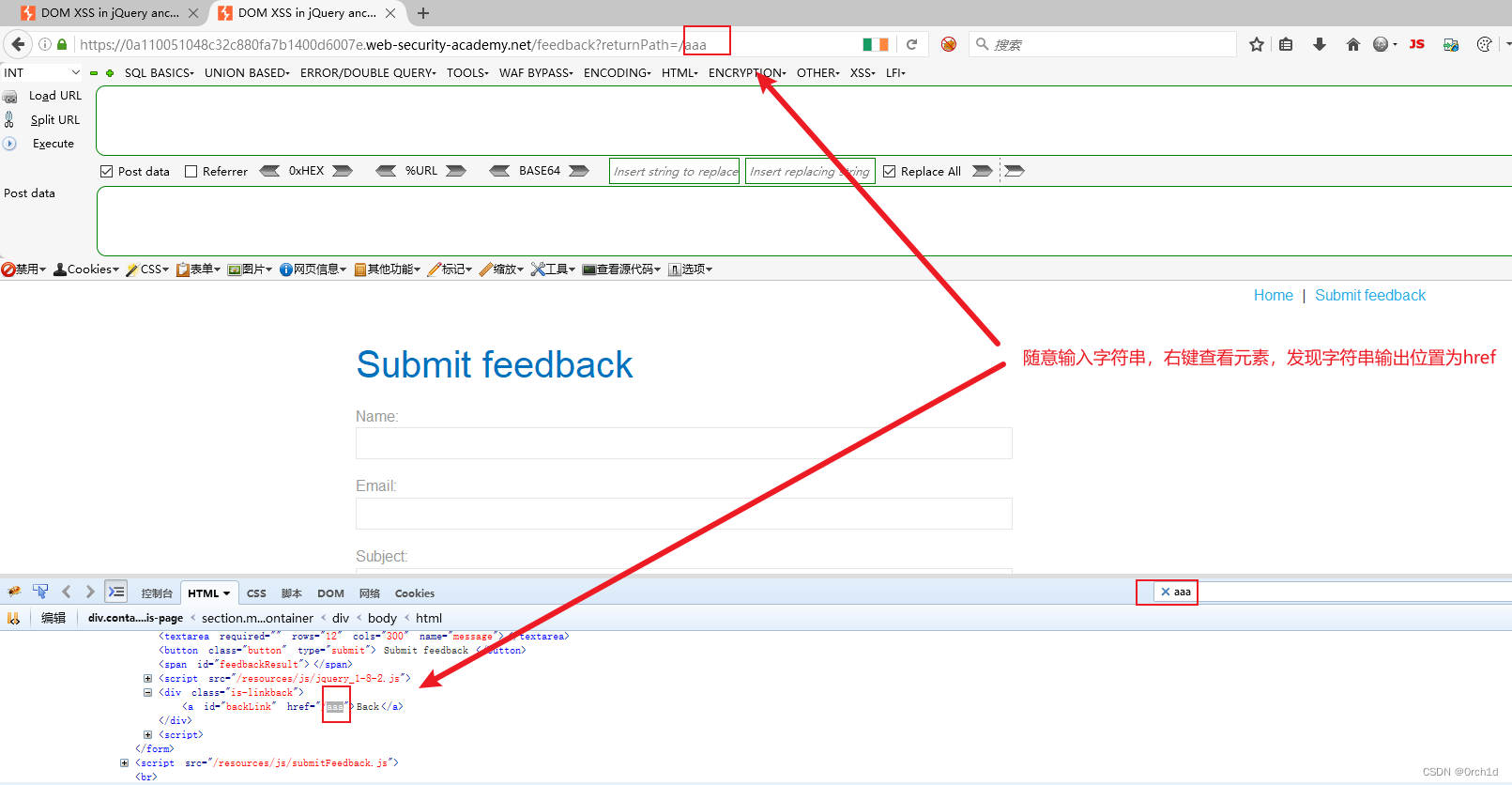
Task: Switch to Firebug 控制台 tab
Action: tap(157, 593)
